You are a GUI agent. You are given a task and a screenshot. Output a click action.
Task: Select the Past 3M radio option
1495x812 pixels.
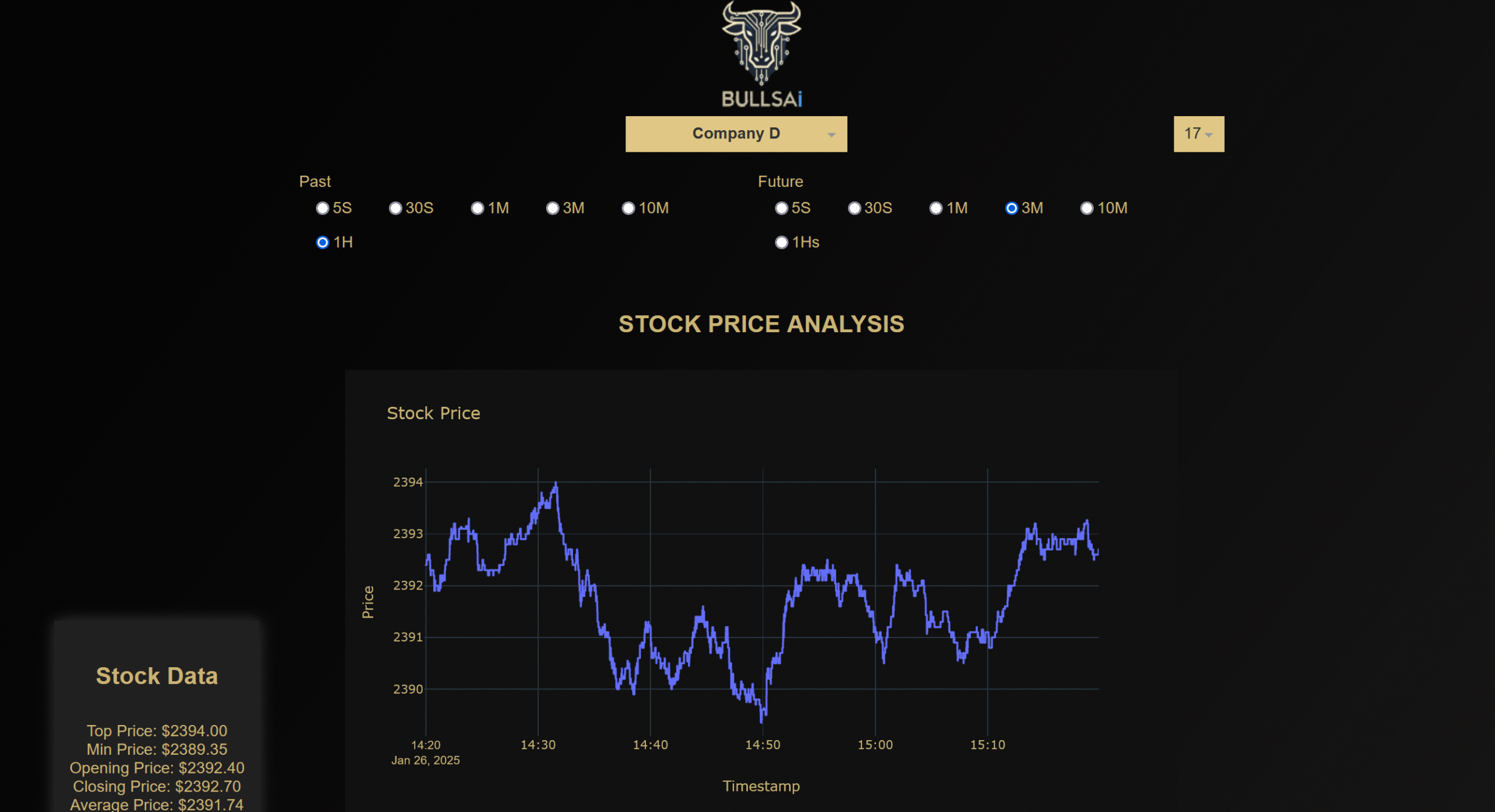pos(552,208)
